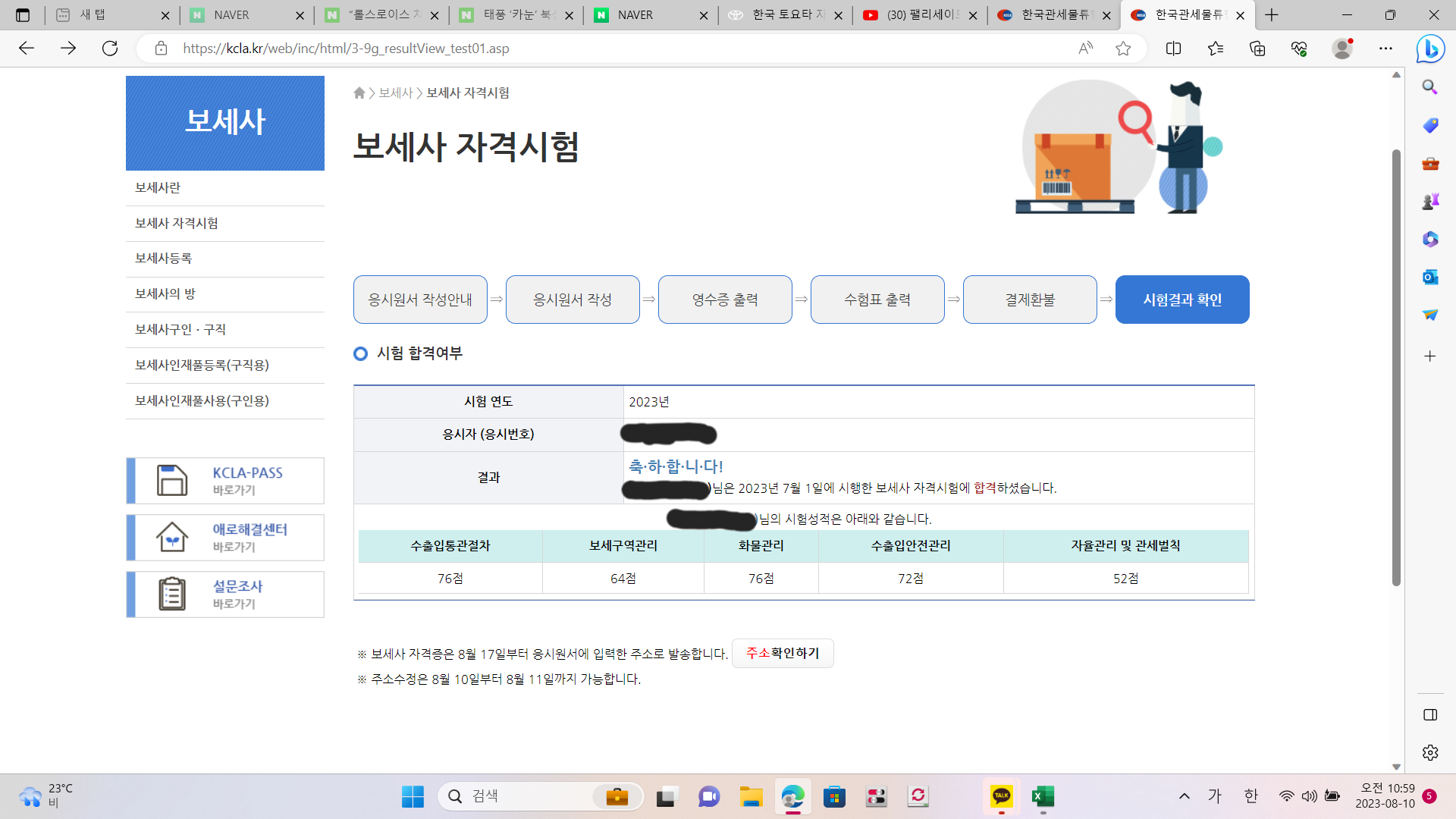Click the 결제환불 step button
Viewport: 1456px width, 819px height.
pos(1030,300)
